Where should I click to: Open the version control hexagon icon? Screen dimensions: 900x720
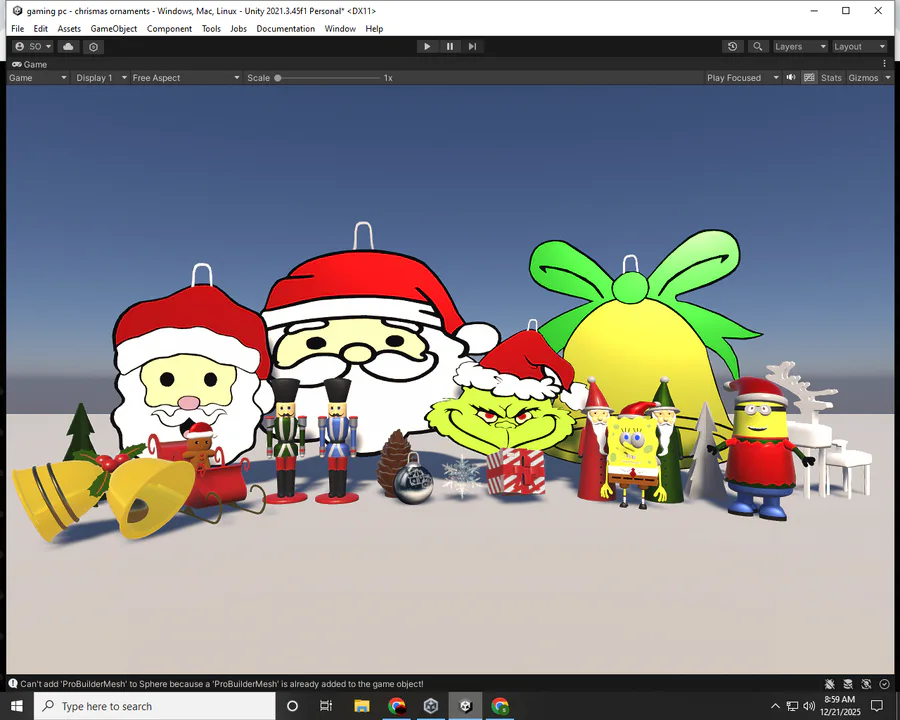click(94, 47)
